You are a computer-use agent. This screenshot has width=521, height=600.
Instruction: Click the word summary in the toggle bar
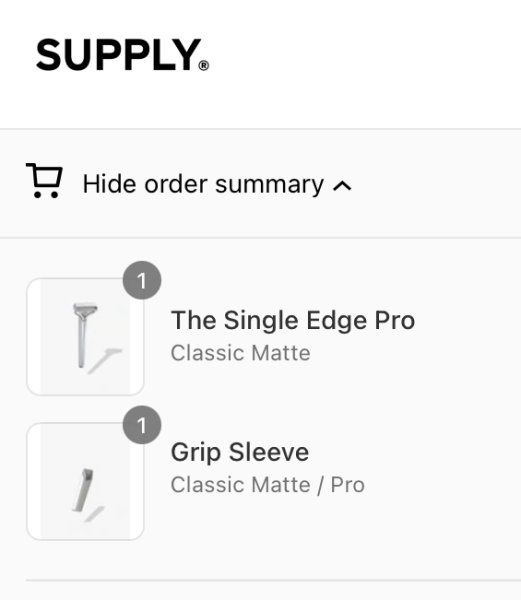click(269, 186)
